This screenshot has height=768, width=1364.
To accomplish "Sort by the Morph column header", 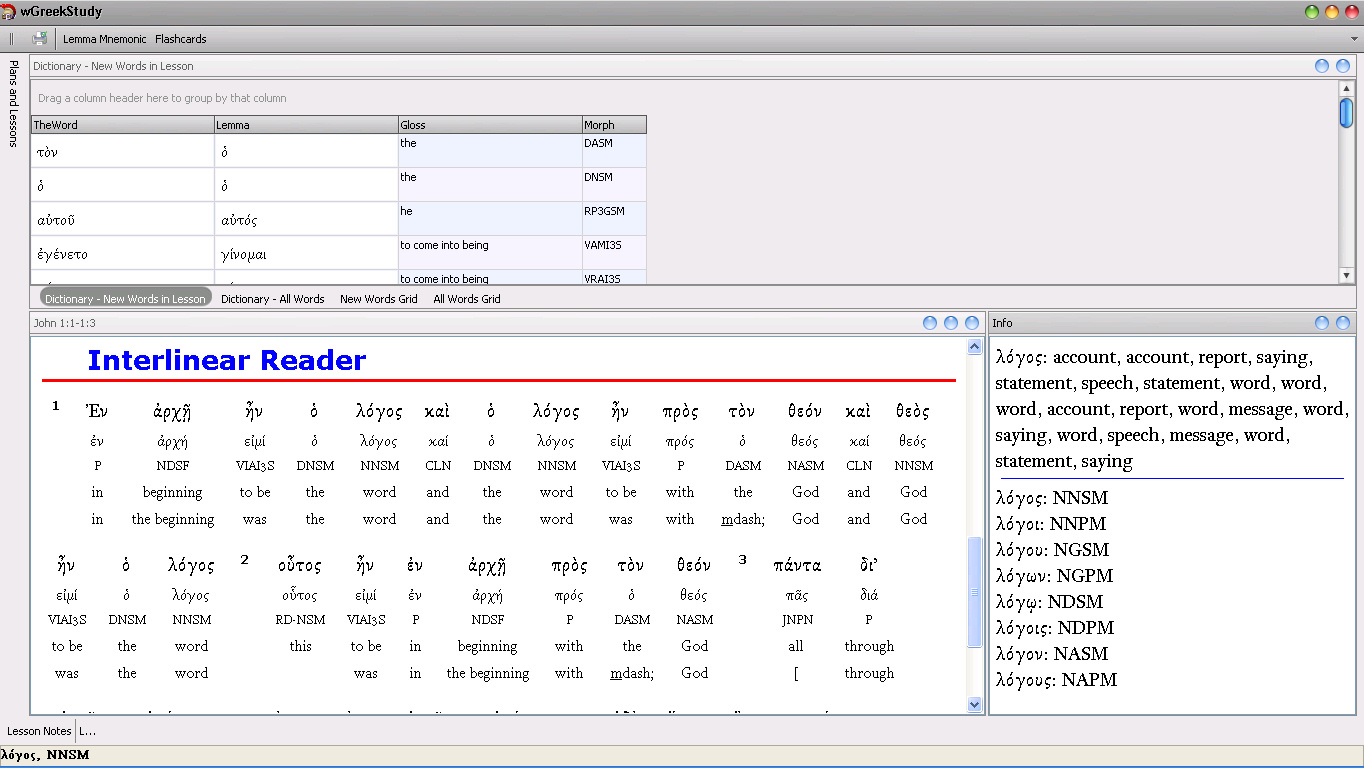I will point(614,125).
